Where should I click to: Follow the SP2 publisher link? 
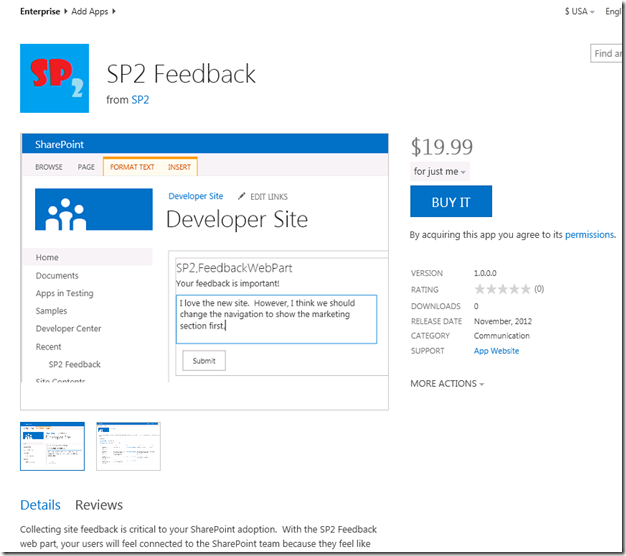click(x=140, y=100)
